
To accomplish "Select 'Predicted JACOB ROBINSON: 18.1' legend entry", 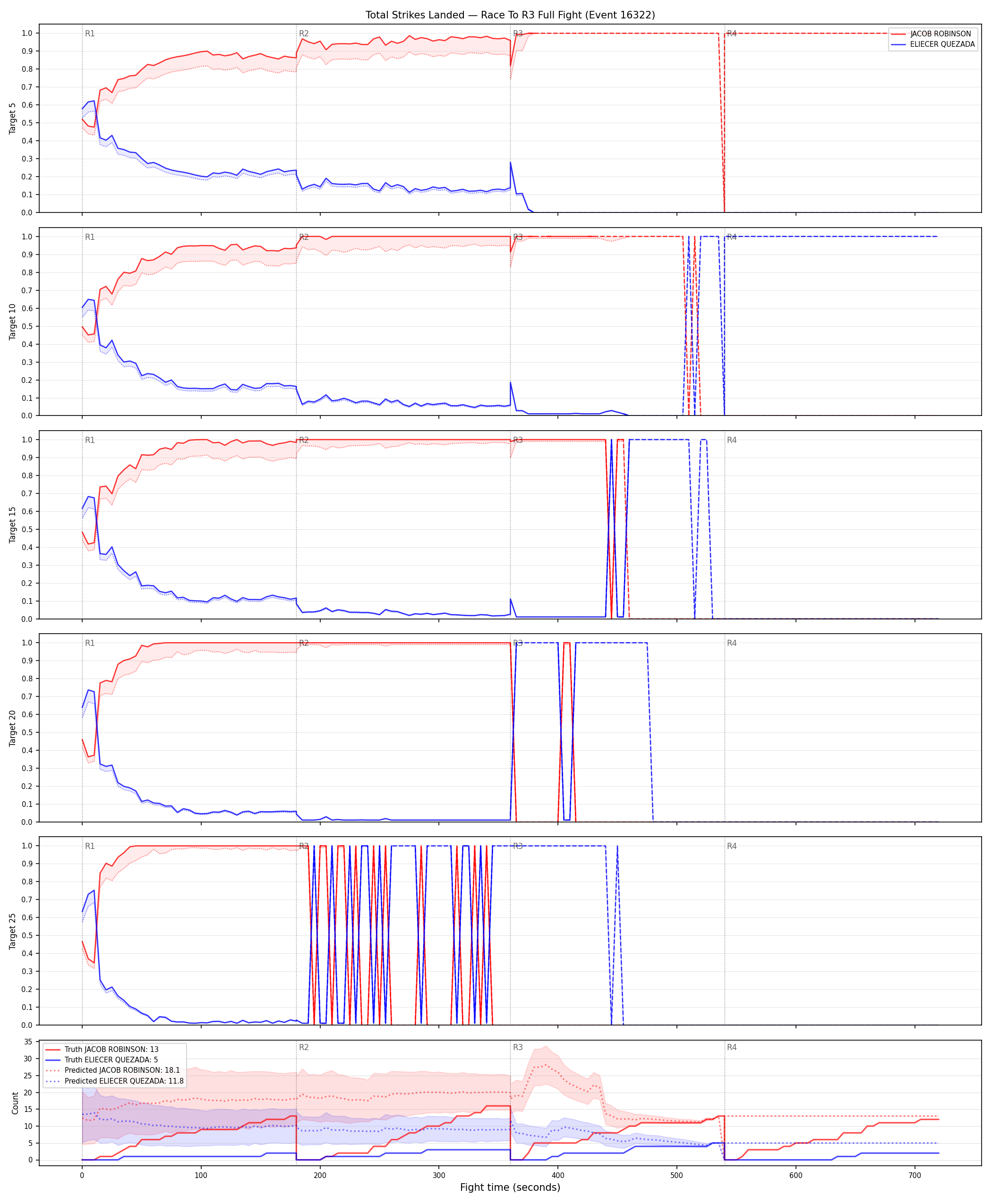I will [x=122, y=1070].
